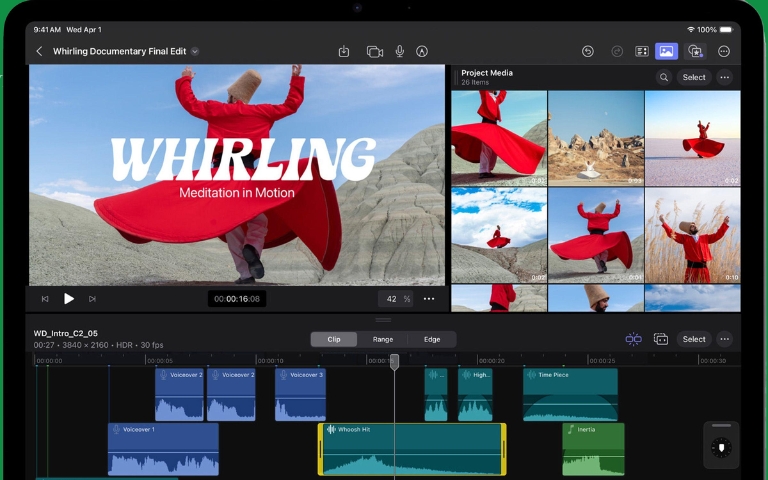This screenshot has height=480, width=768.
Task: Toggle the inspector panel icon
Action: pyautogui.click(x=642, y=51)
